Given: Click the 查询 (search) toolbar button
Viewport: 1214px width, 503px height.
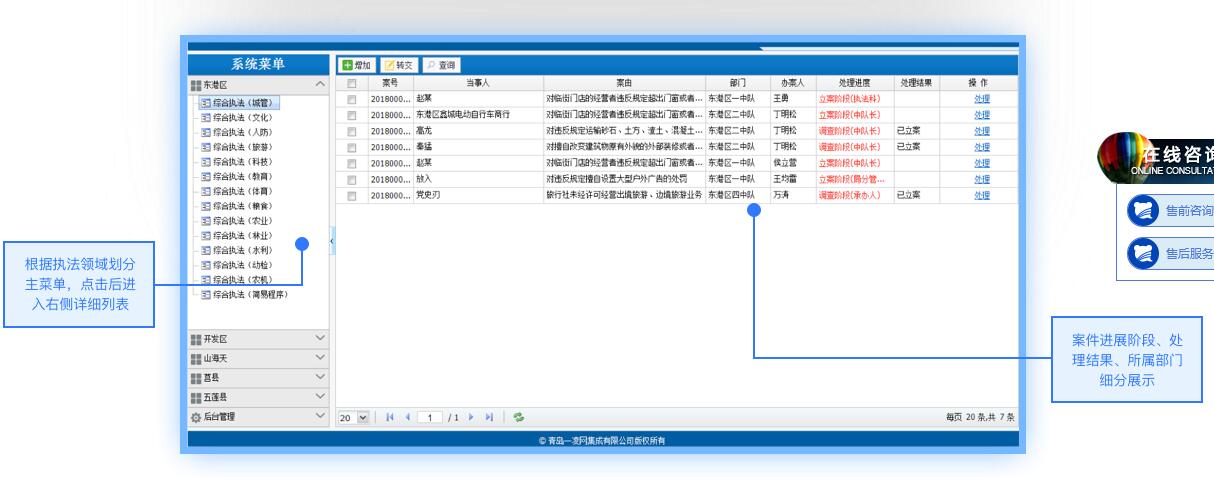Looking at the screenshot, I should [x=441, y=65].
